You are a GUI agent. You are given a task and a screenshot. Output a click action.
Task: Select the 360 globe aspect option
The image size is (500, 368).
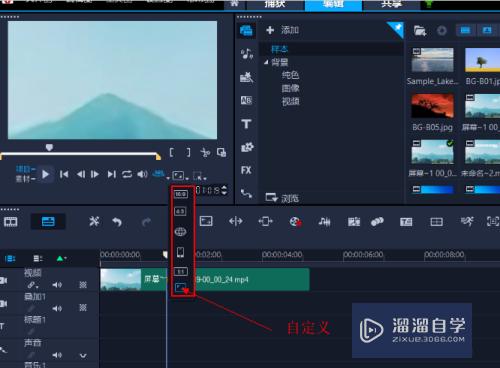coord(180,232)
